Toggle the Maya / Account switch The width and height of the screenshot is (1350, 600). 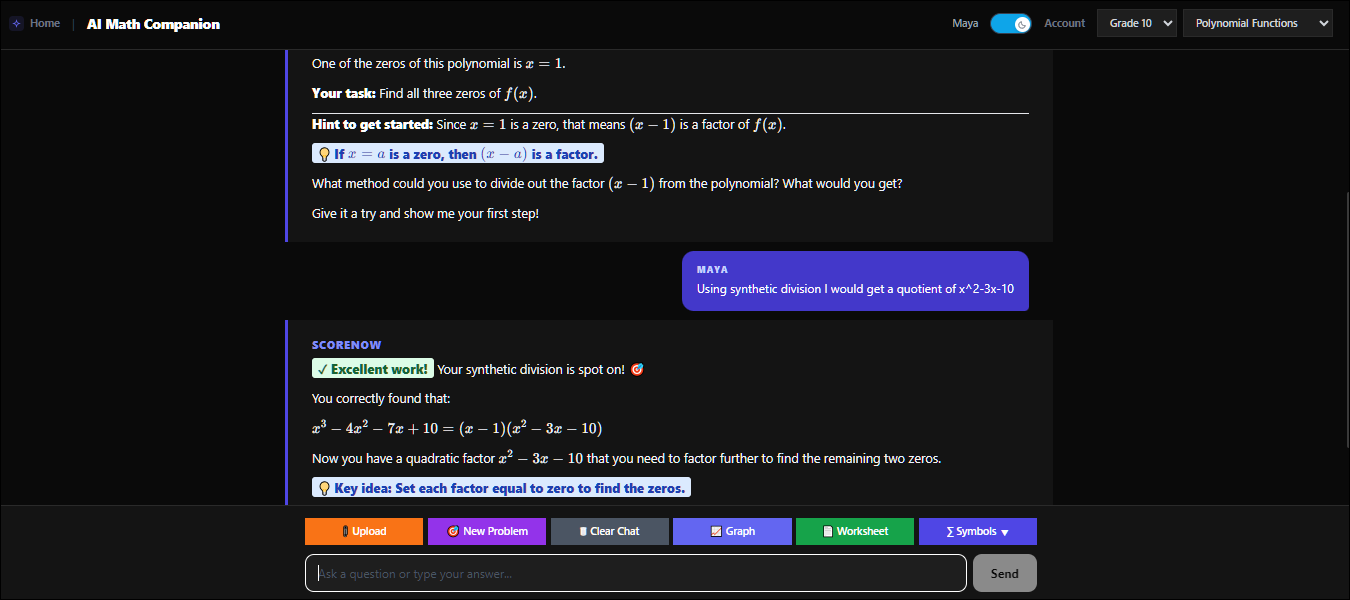coord(1011,23)
